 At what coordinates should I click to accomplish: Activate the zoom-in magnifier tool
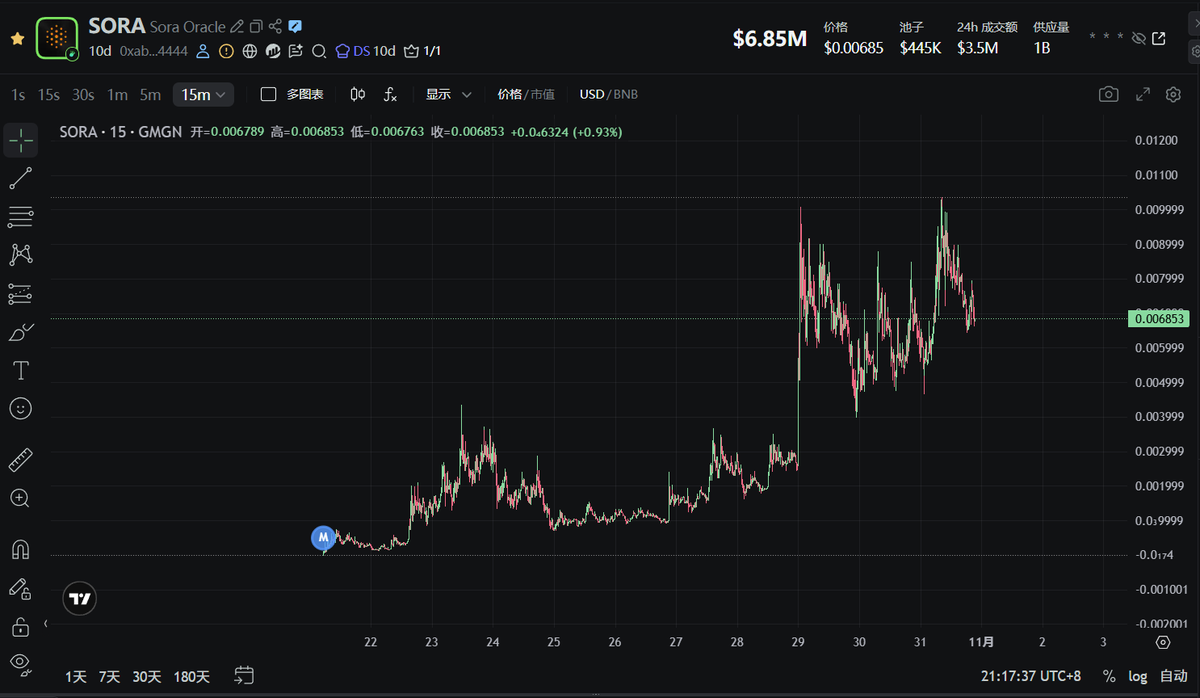(x=21, y=498)
